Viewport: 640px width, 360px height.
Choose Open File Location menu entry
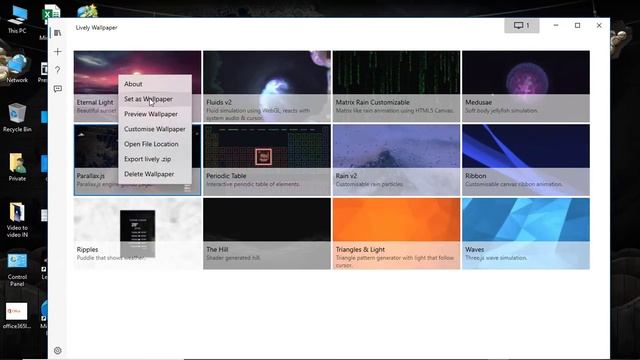coord(155,144)
